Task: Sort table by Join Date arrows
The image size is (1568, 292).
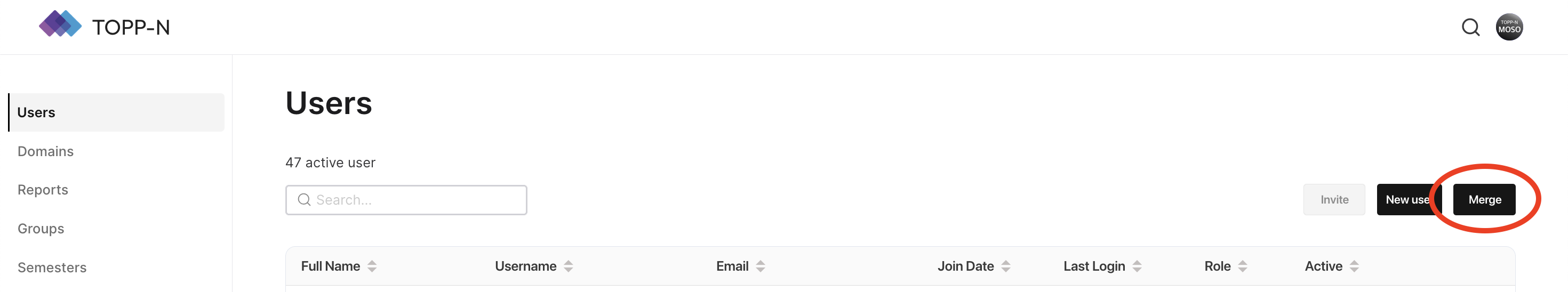Action: coord(1005,266)
